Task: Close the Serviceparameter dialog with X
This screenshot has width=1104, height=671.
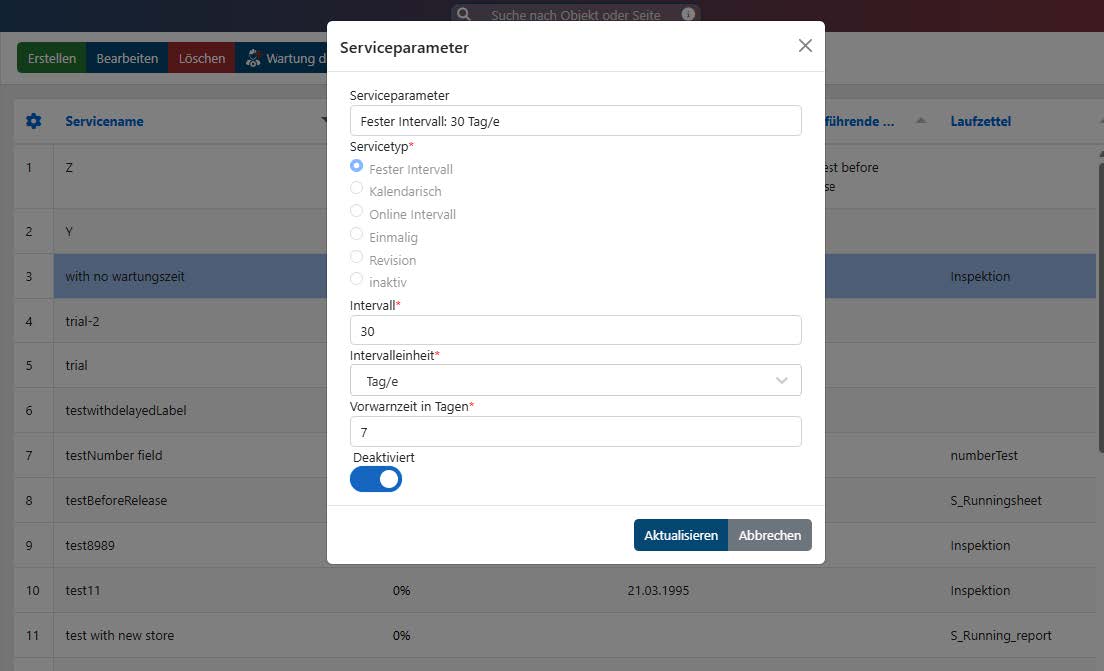Action: (805, 46)
